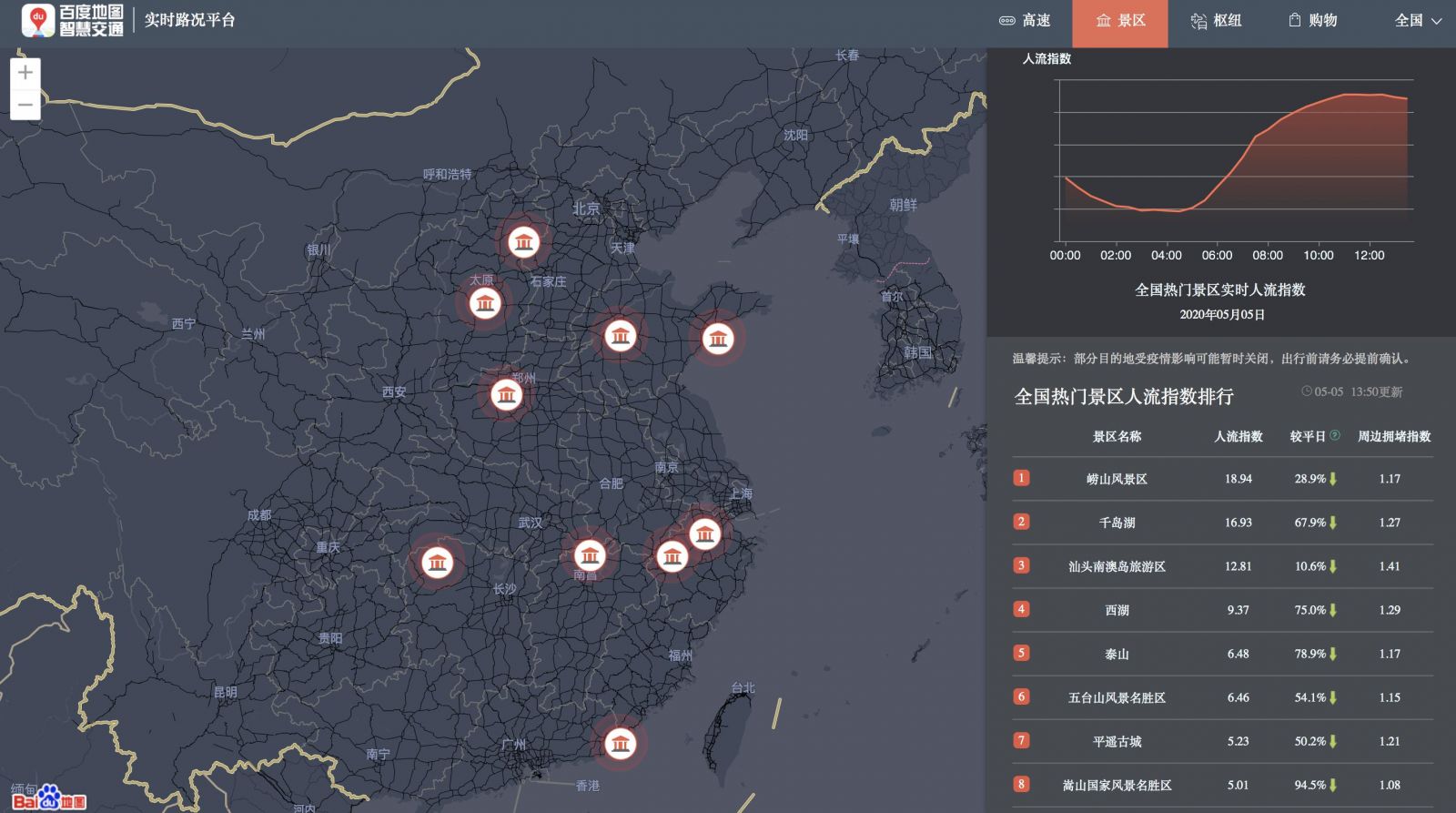The height and width of the screenshot is (813, 1456).
Task: Click the scenic marker at 太原
Action: pyautogui.click(x=485, y=303)
